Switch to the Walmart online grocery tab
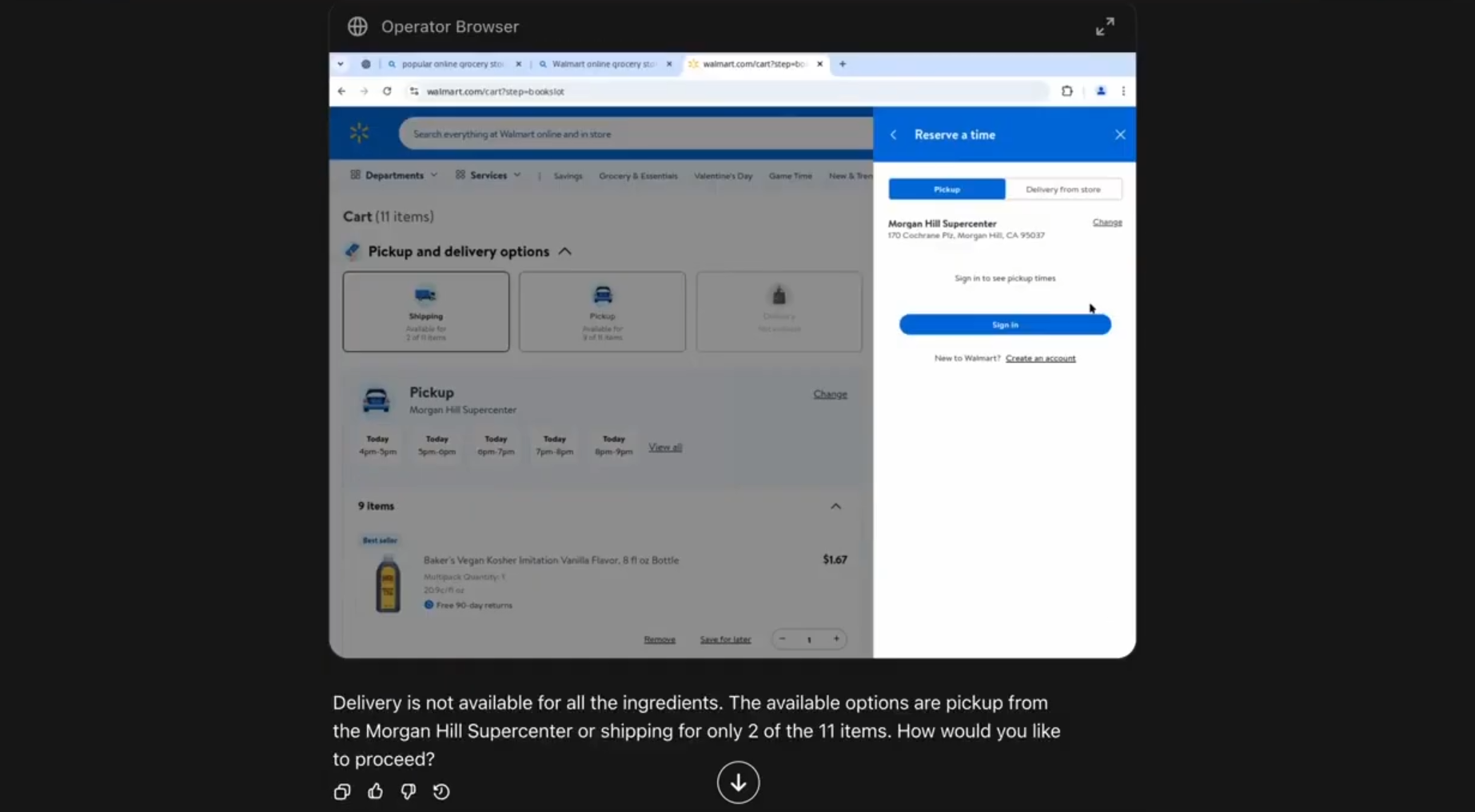This screenshot has width=1475, height=812. (604, 64)
